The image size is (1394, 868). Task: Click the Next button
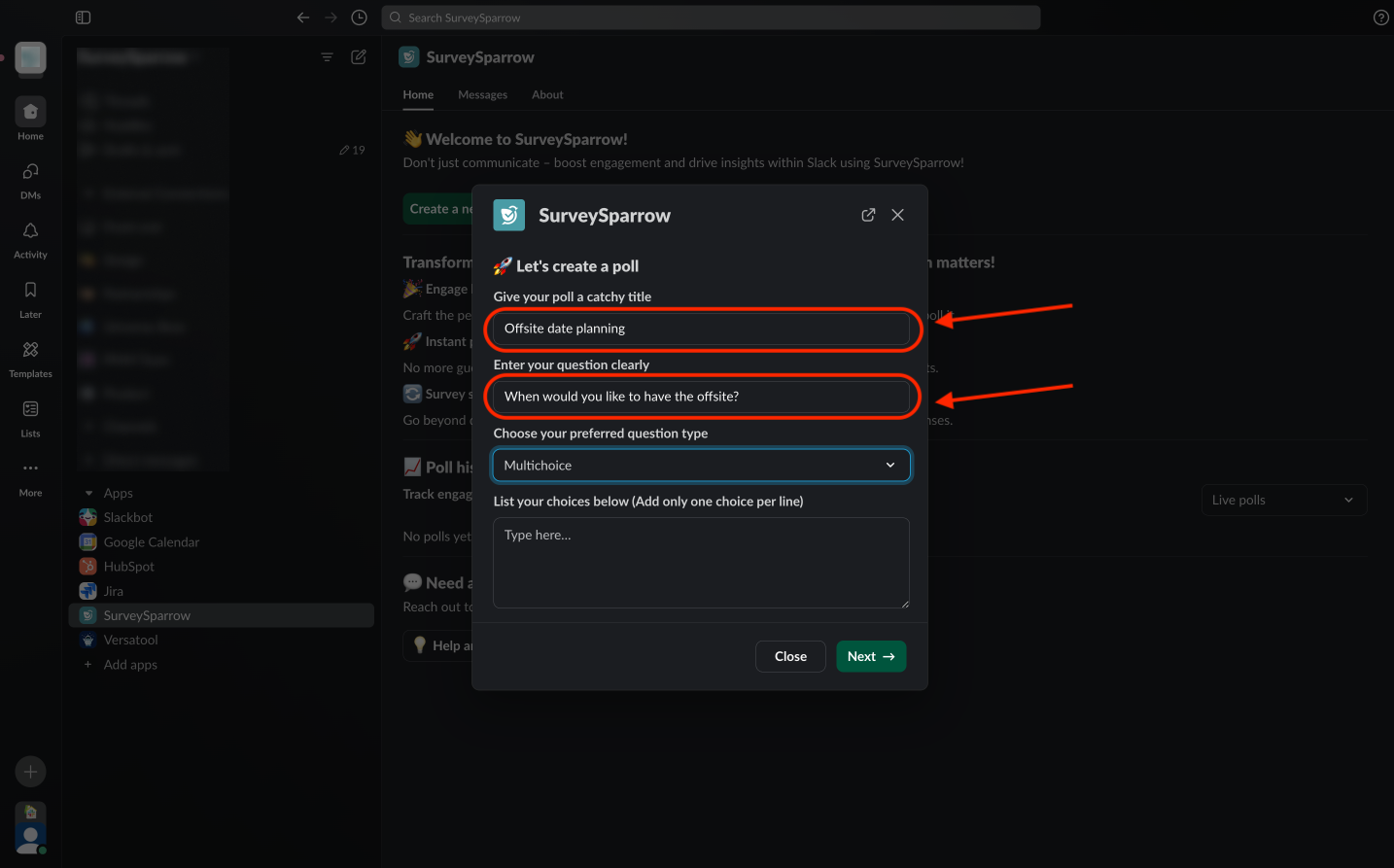pyautogui.click(x=870, y=657)
